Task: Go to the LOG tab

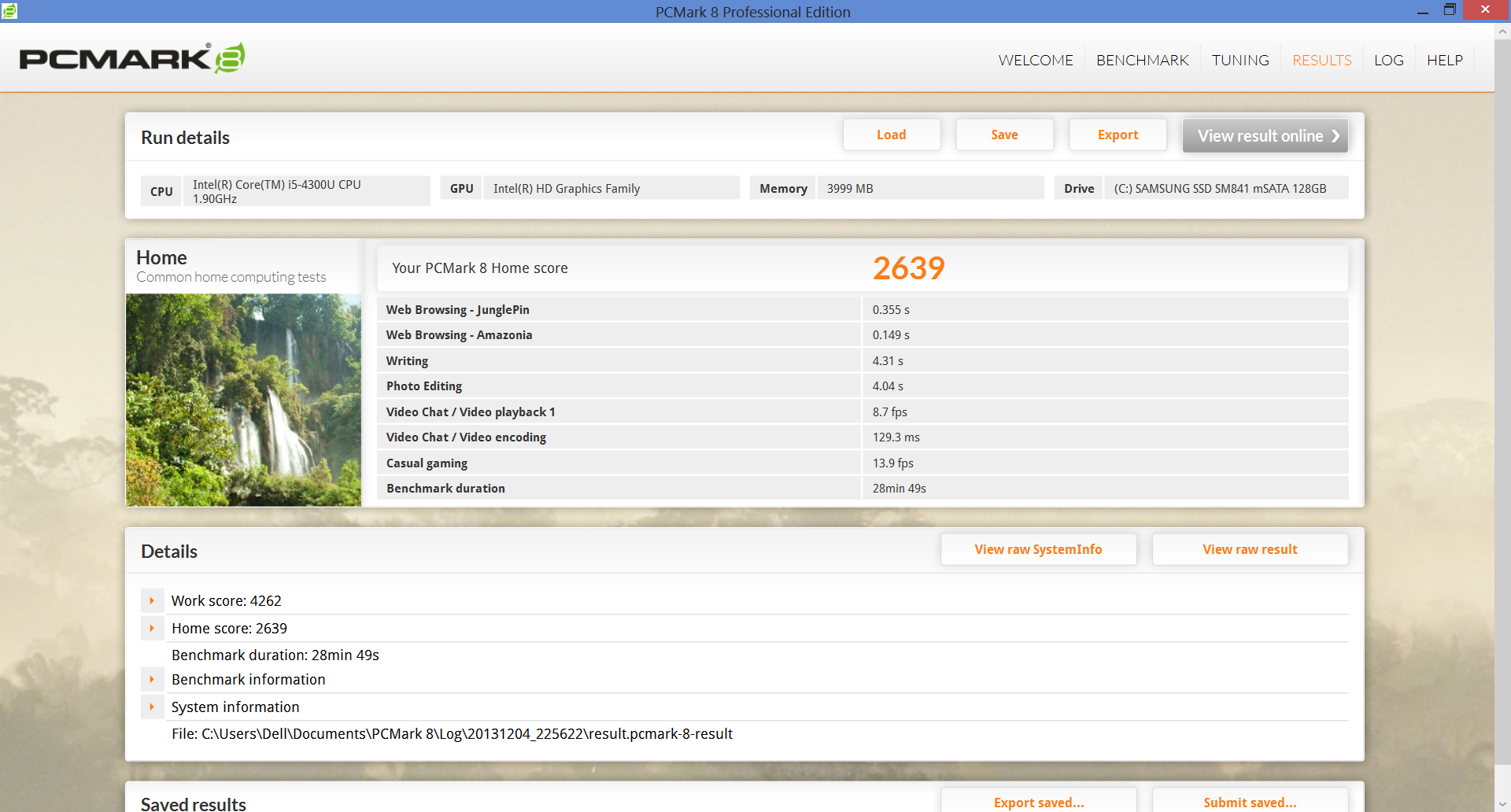Action: click(x=1388, y=61)
